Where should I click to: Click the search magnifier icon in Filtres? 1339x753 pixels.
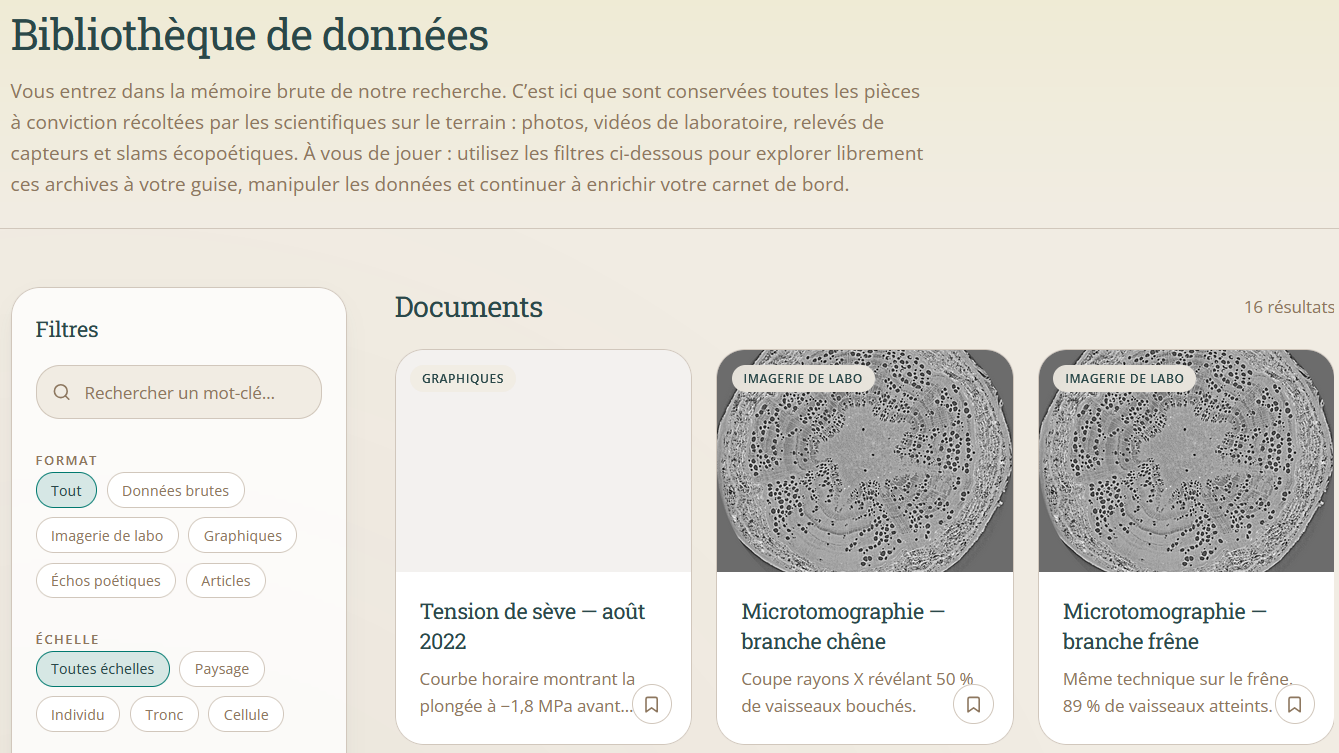[x=62, y=392]
